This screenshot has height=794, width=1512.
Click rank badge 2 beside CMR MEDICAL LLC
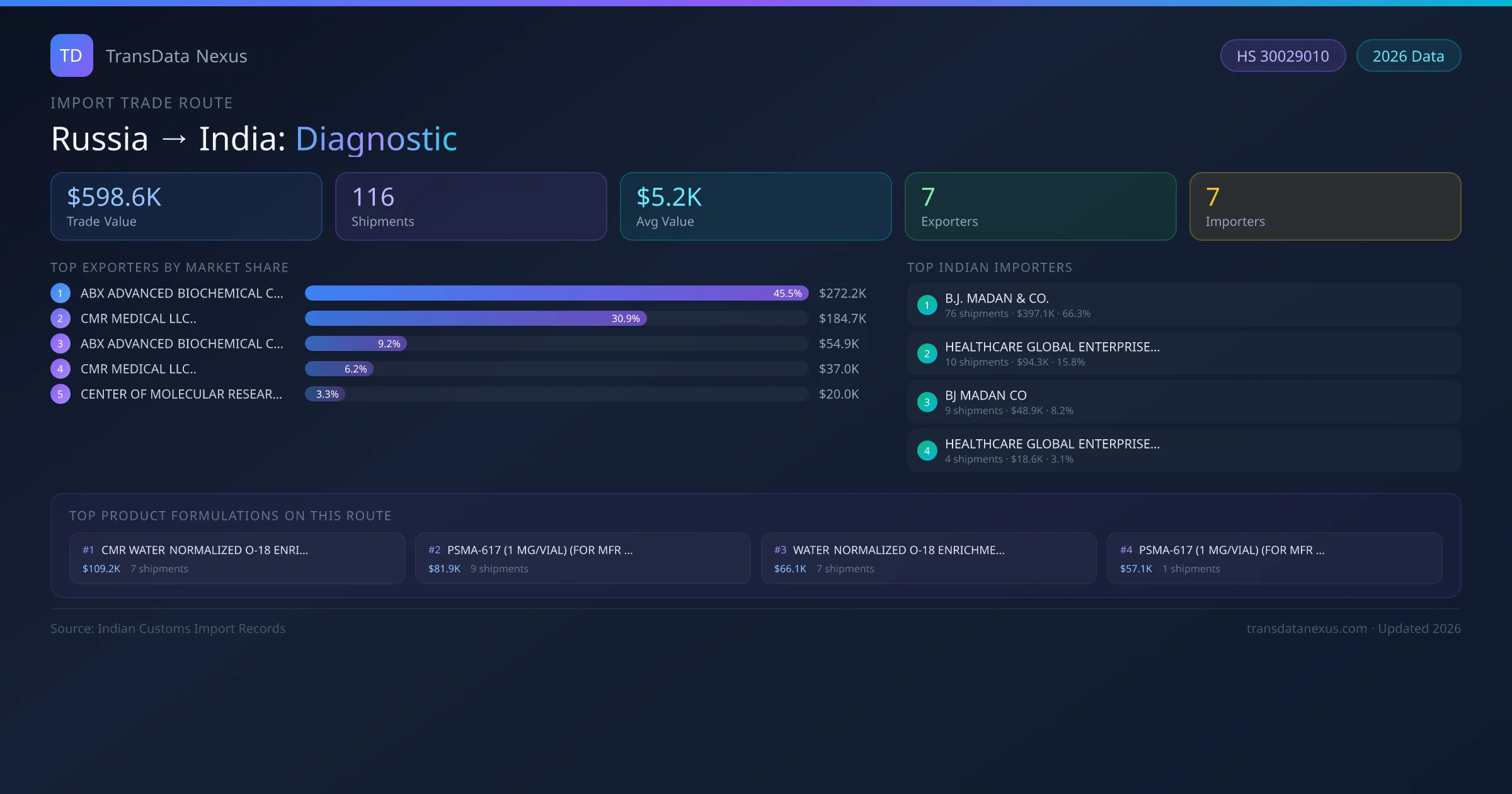pos(60,318)
